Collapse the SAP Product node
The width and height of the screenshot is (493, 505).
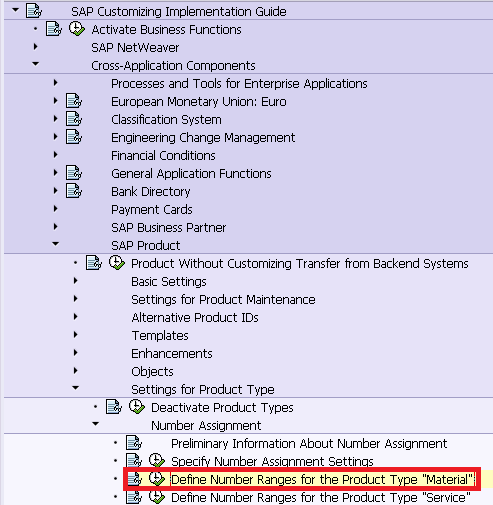[x=55, y=244]
